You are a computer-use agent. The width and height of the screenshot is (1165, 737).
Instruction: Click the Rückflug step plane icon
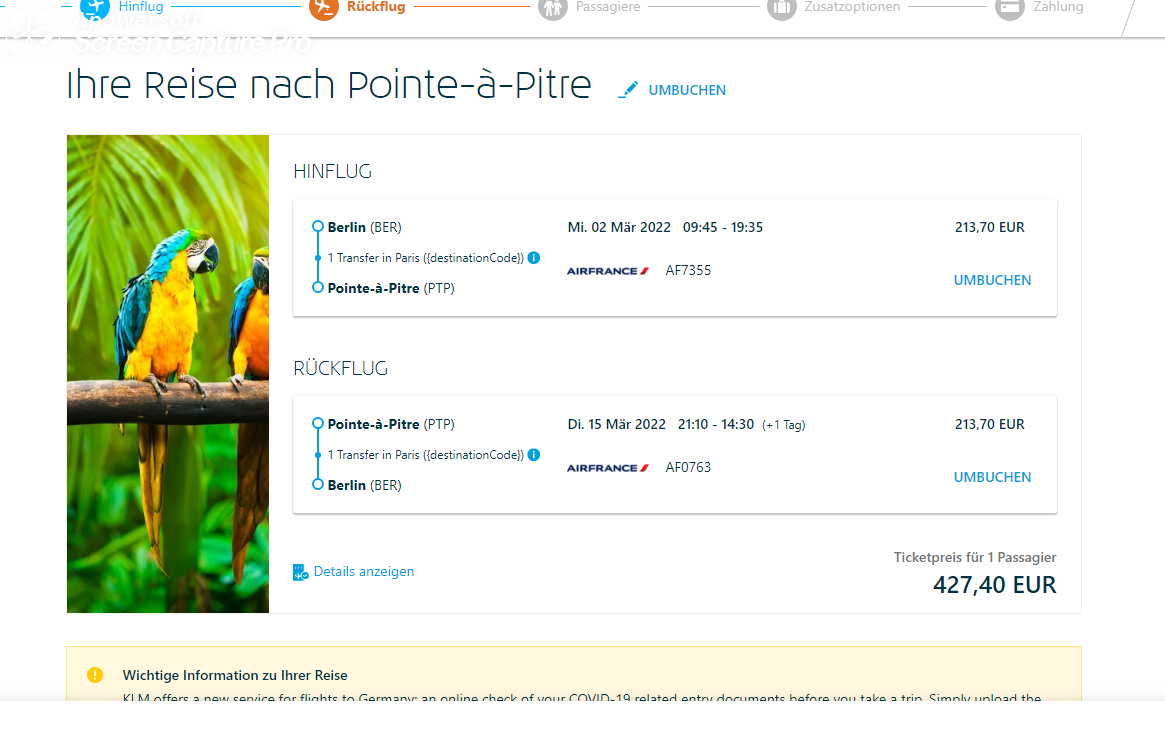pyautogui.click(x=323, y=8)
